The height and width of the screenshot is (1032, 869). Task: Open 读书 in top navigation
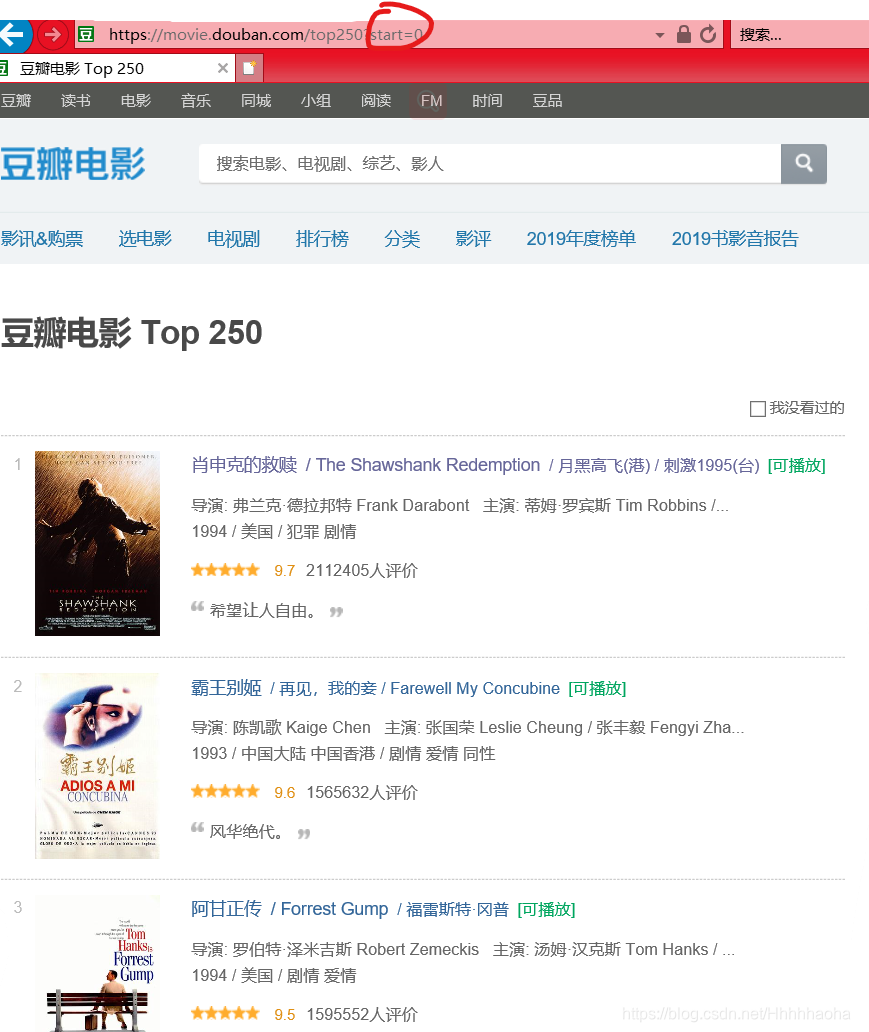click(76, 101)
